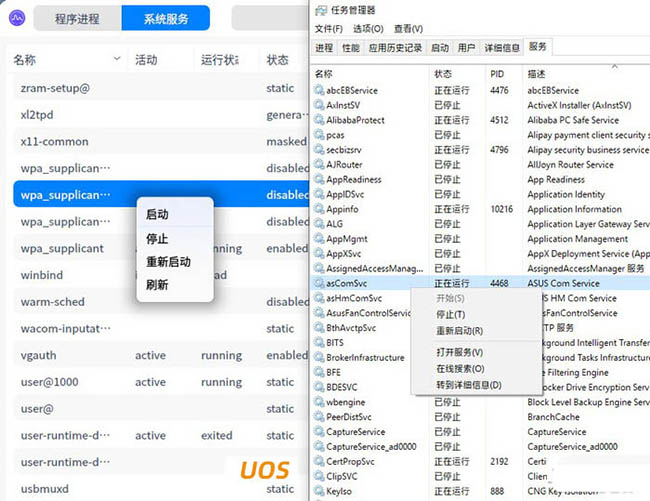The height and width of the screenshot is (501, 650).
Task: Open 文件(F) menu in Task Manager
Action: tap(328, 29)
